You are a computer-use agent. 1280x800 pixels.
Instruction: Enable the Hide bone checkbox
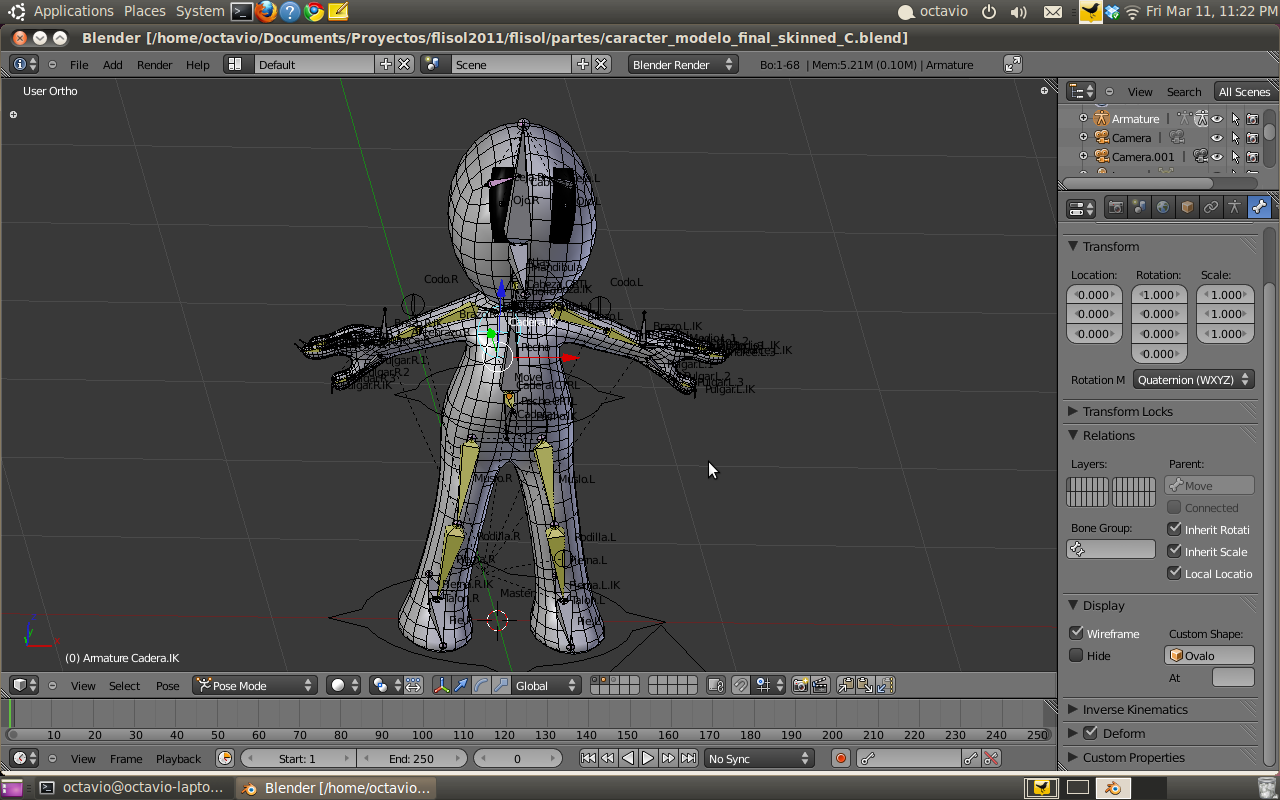pos(1076,656)
